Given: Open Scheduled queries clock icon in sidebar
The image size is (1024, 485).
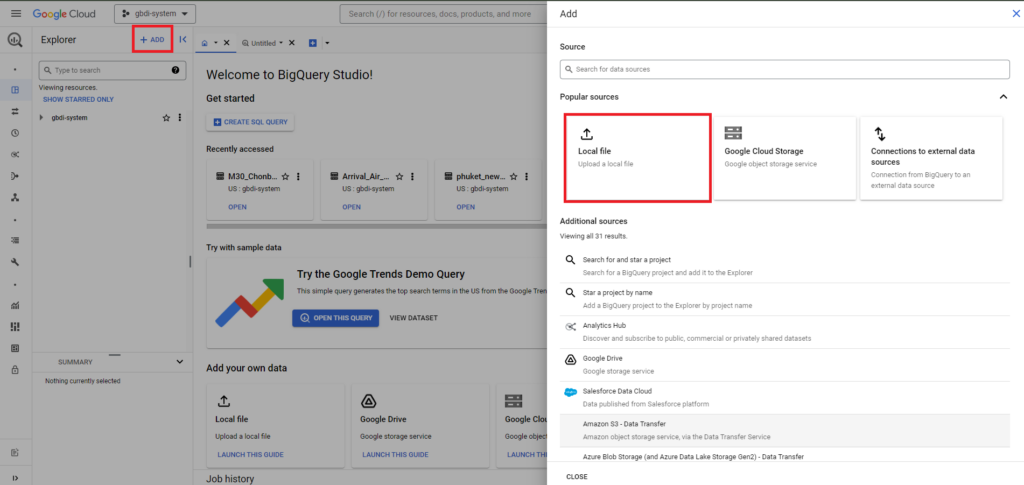Looking at the screenshot, I should [15, 132].
